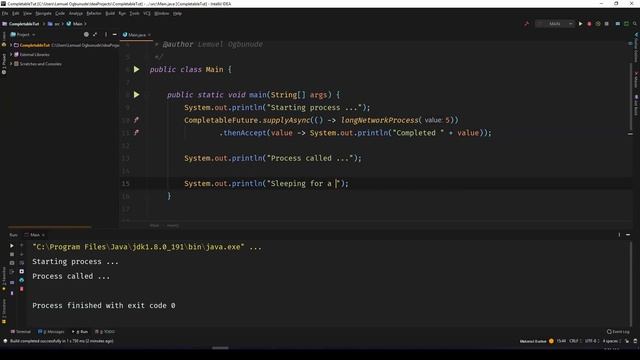Open Messages tool window tab

51,332
